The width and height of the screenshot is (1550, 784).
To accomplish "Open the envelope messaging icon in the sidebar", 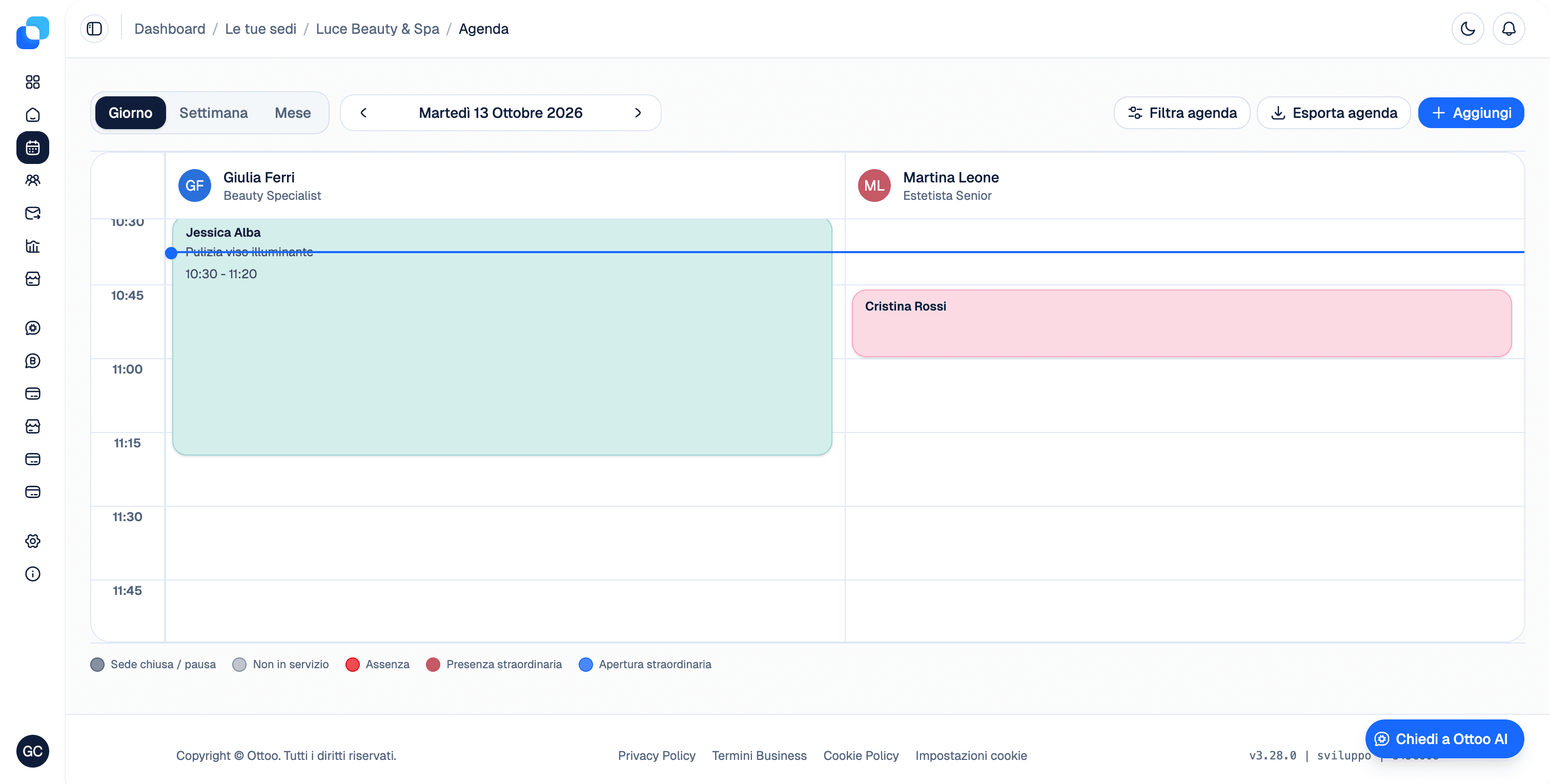I will click(32, 213).
